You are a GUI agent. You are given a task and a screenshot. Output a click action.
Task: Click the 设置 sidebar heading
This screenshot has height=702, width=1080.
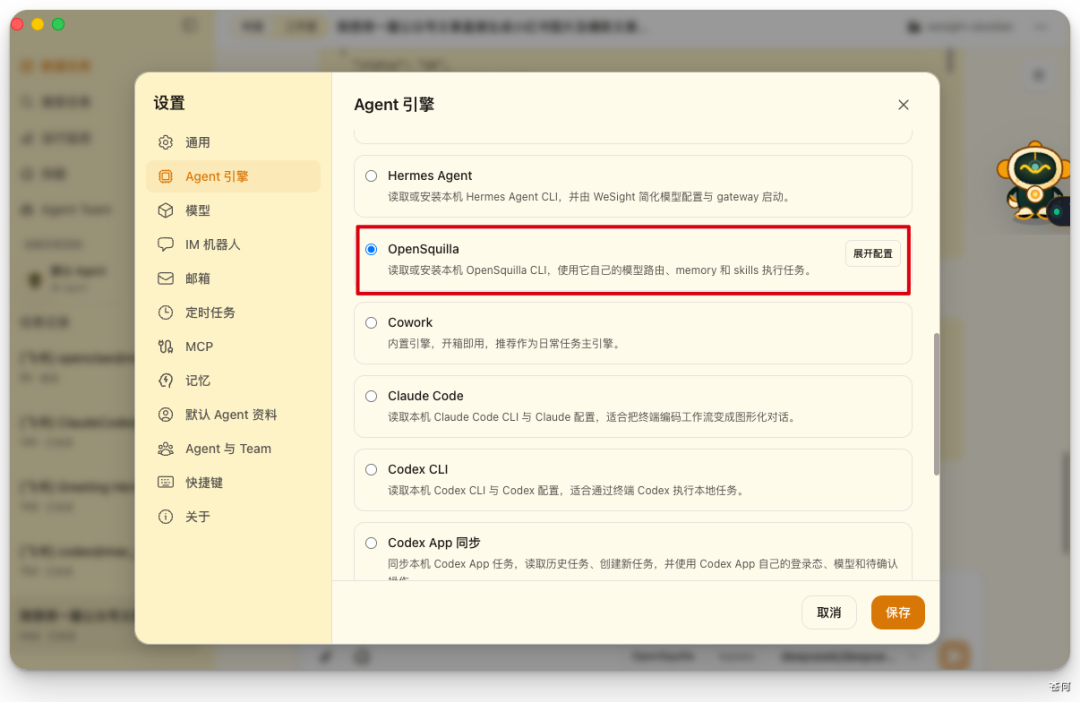pyautogui.click(x=169, y=103)
